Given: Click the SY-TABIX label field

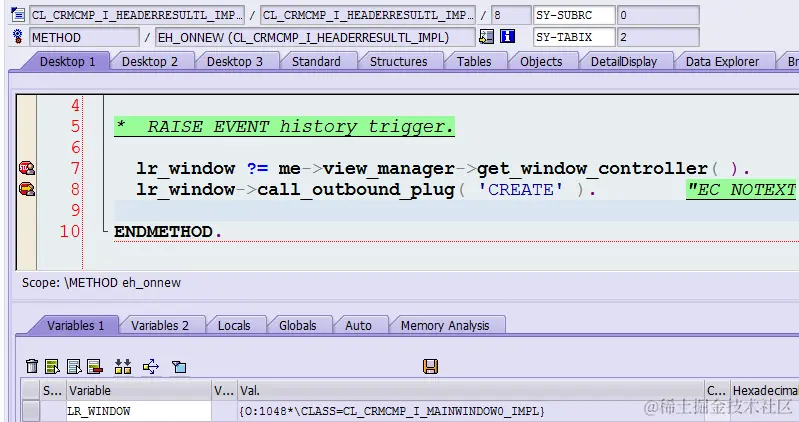Looking at the screenshot, I should coord(574,37).
